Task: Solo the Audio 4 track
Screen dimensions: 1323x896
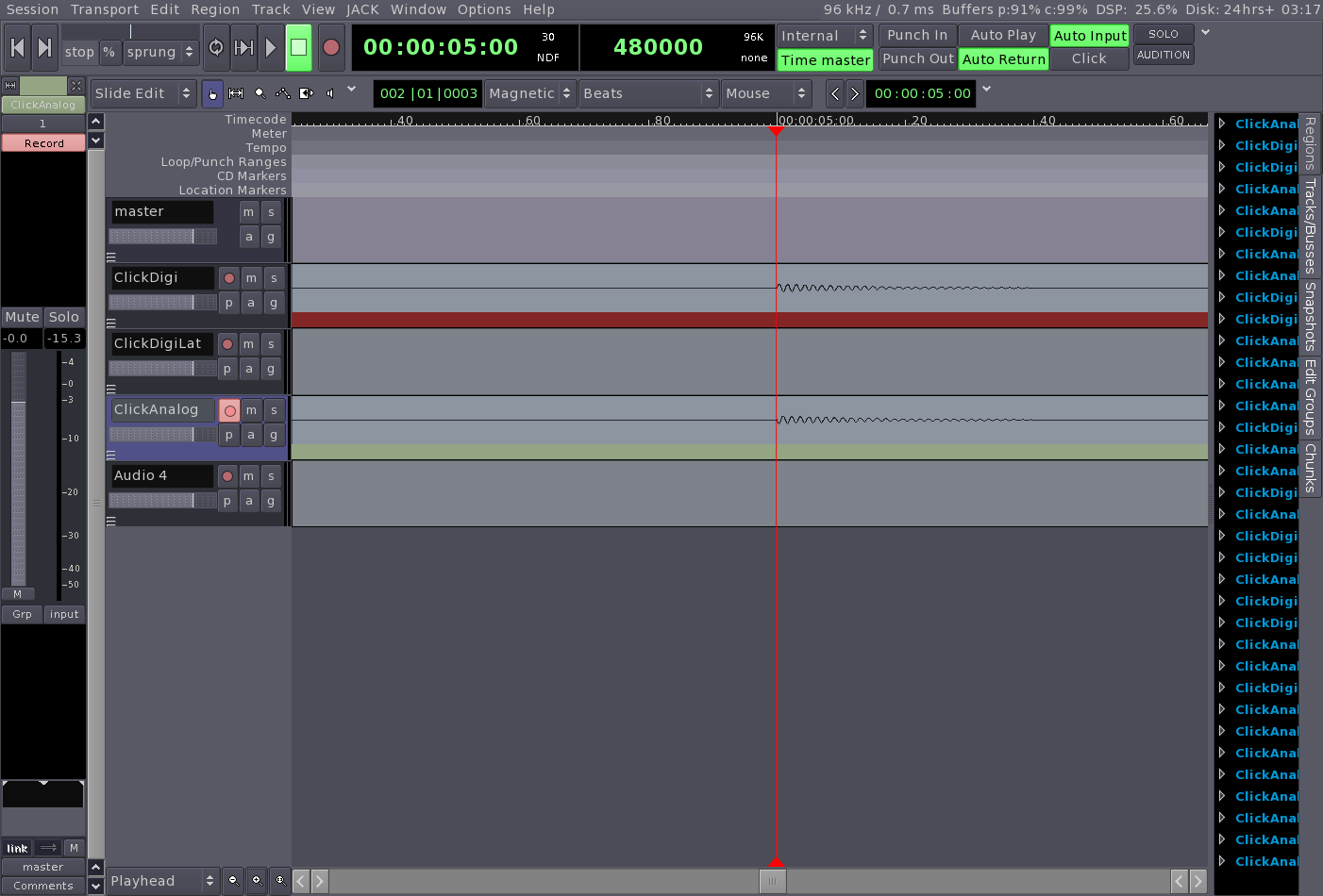Action: (x=271, y=476)
